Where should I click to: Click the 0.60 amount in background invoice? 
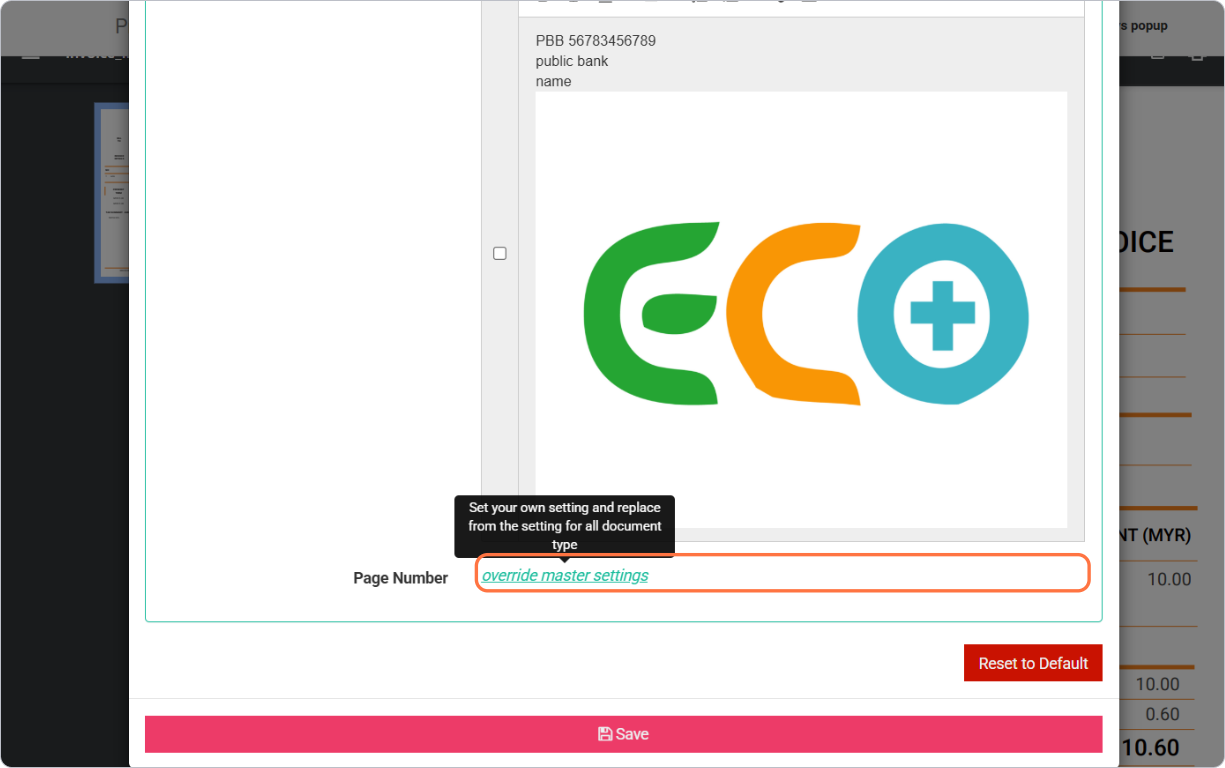[x=1162, y=714]
